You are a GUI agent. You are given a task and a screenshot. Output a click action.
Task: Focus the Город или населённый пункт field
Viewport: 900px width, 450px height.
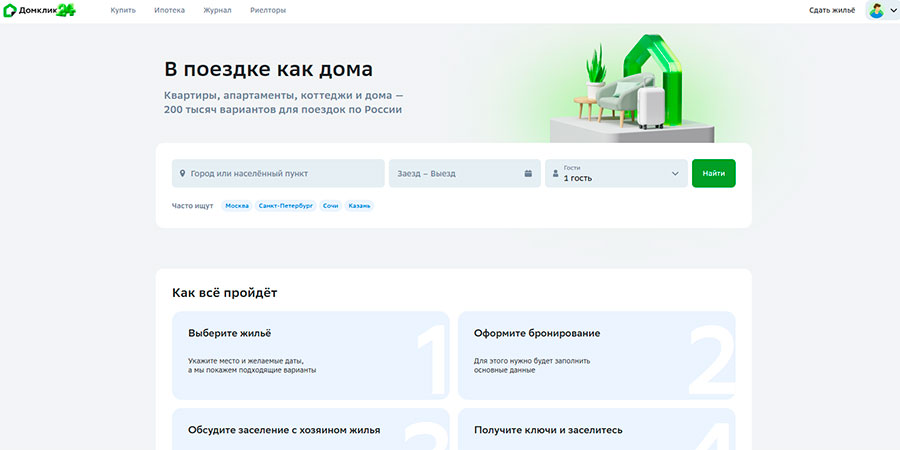[x=278, y=173]
